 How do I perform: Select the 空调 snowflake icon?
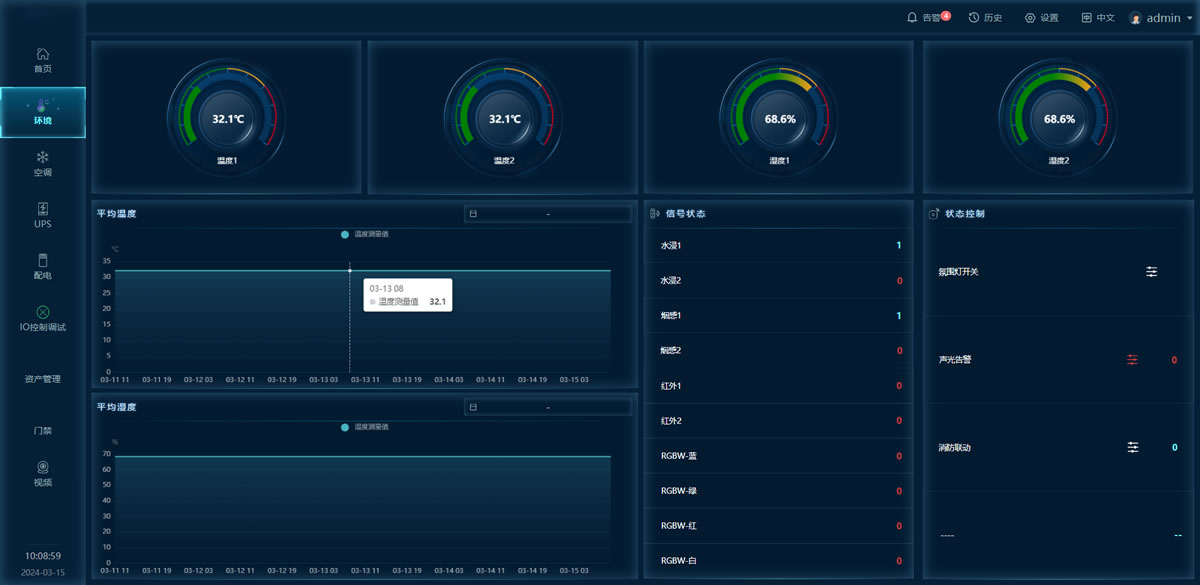click(42, 158)
